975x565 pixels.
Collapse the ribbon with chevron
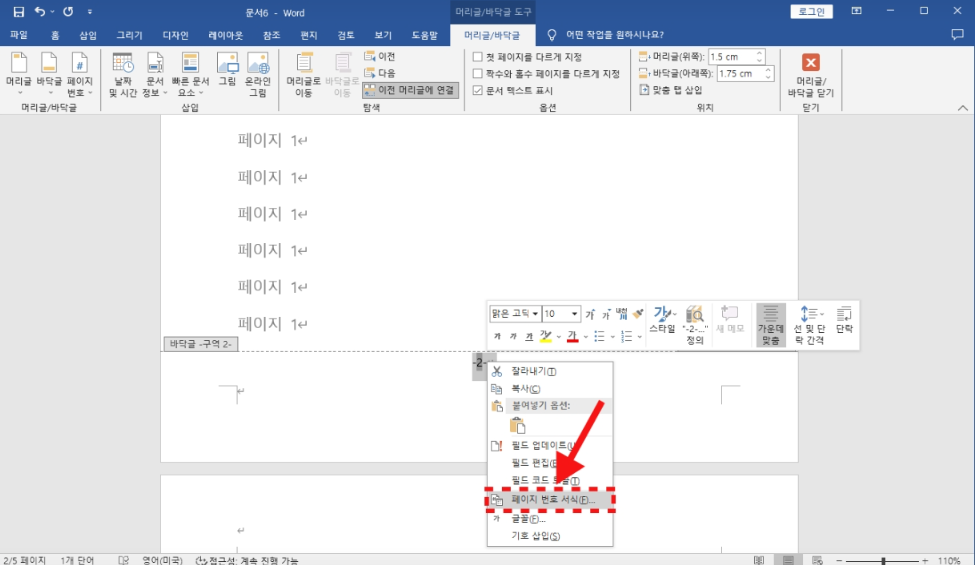(963, 108)
